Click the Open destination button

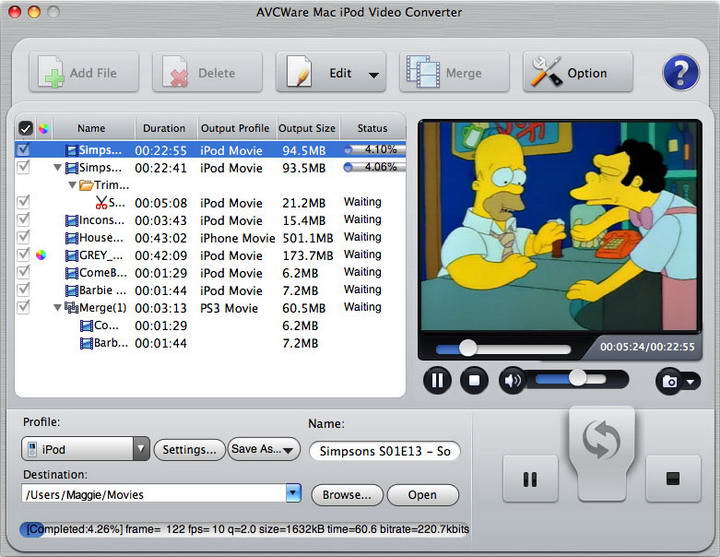pos(422,495)
